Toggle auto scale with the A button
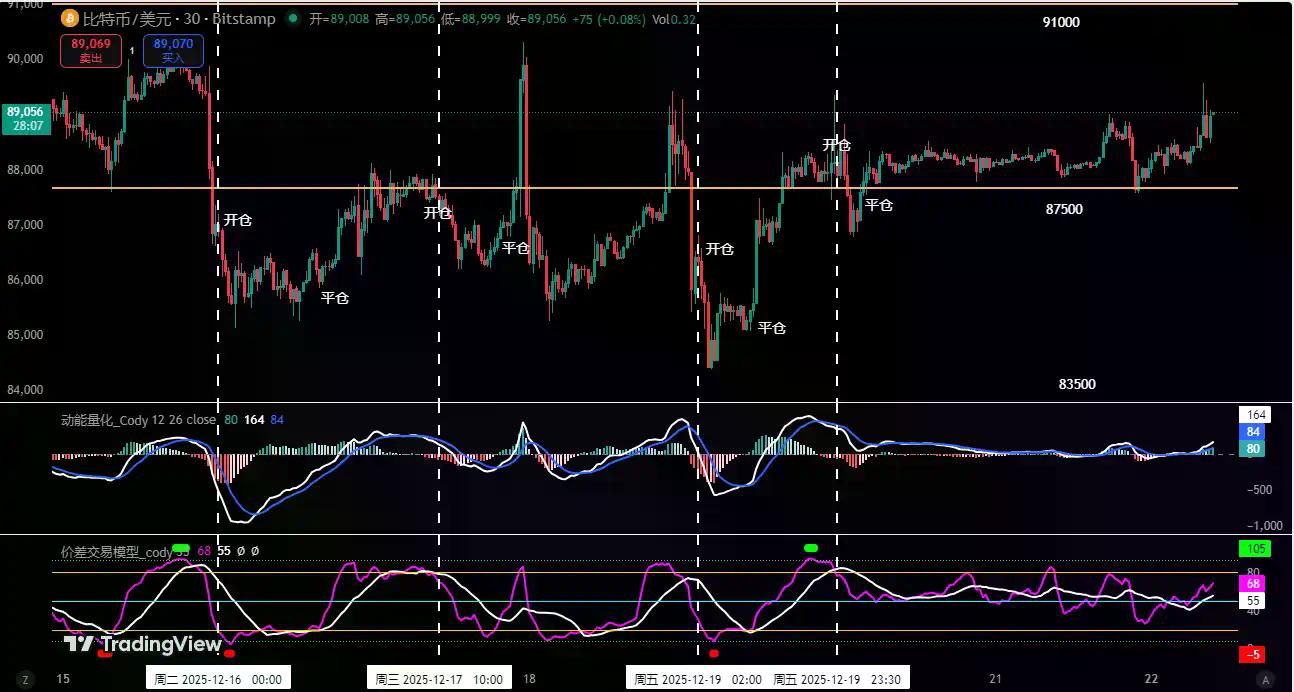This screenshot has height=692, width=1294. coord(1266,680)
